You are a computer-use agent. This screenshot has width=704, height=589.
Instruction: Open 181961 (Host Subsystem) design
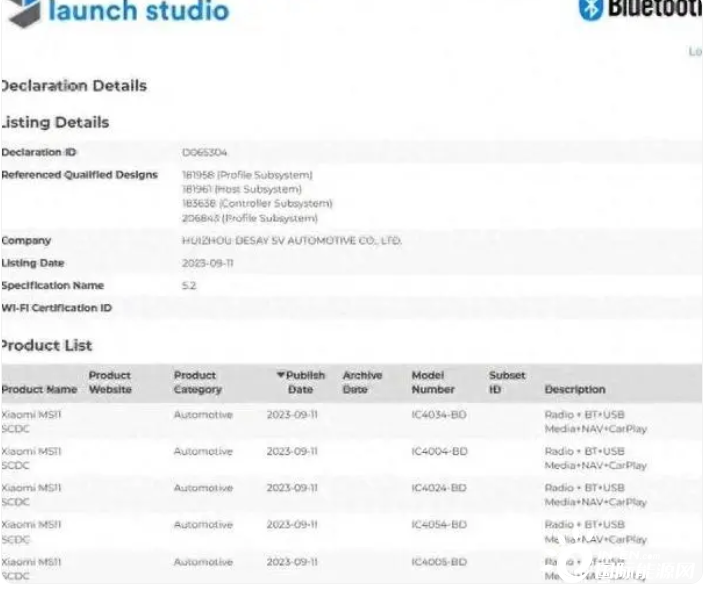pos(242,189)
